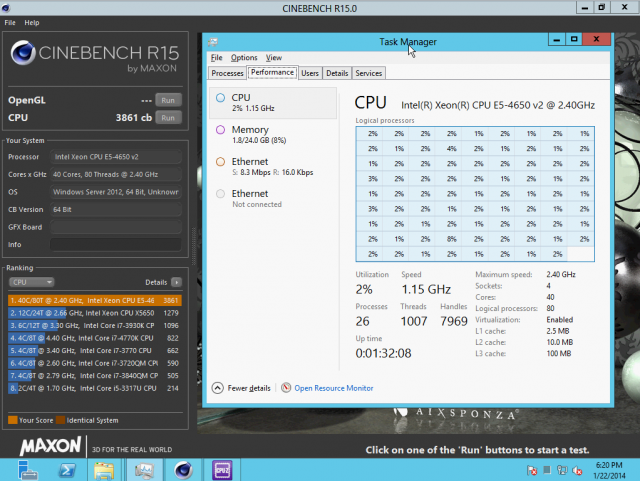Click the Speed 1.15 GHz value
Image resolution: width=640 pixels, height=481 pixels.
[426, 289]
